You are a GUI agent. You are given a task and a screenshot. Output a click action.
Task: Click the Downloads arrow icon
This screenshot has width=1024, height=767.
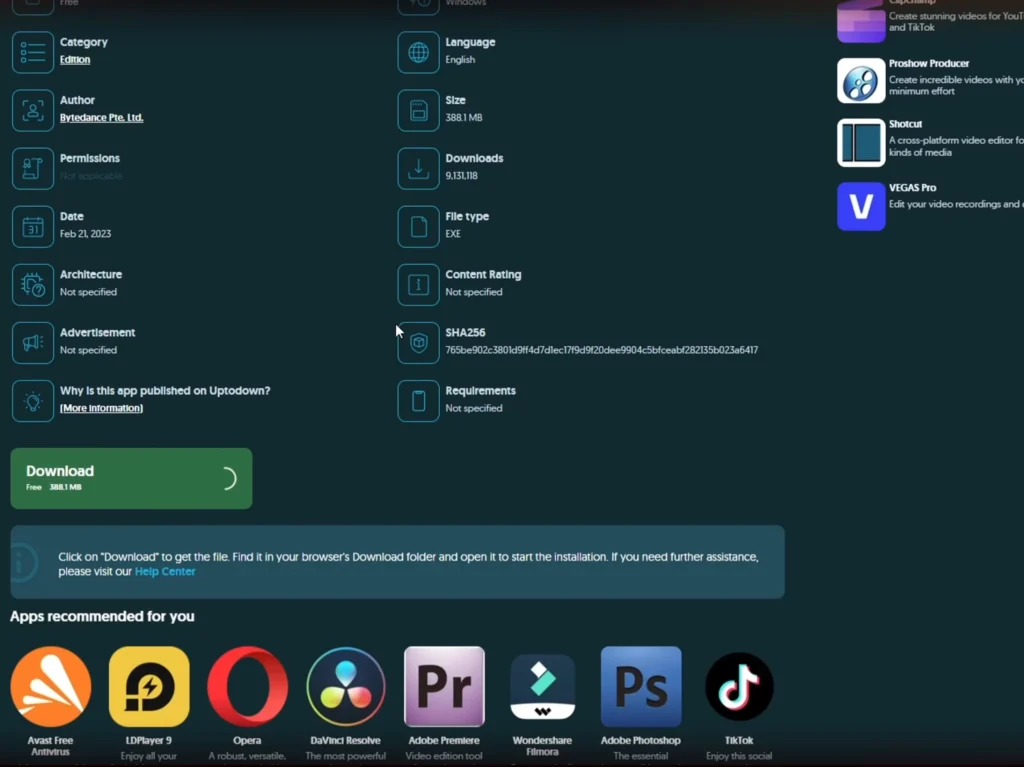(x=419, y=169)
